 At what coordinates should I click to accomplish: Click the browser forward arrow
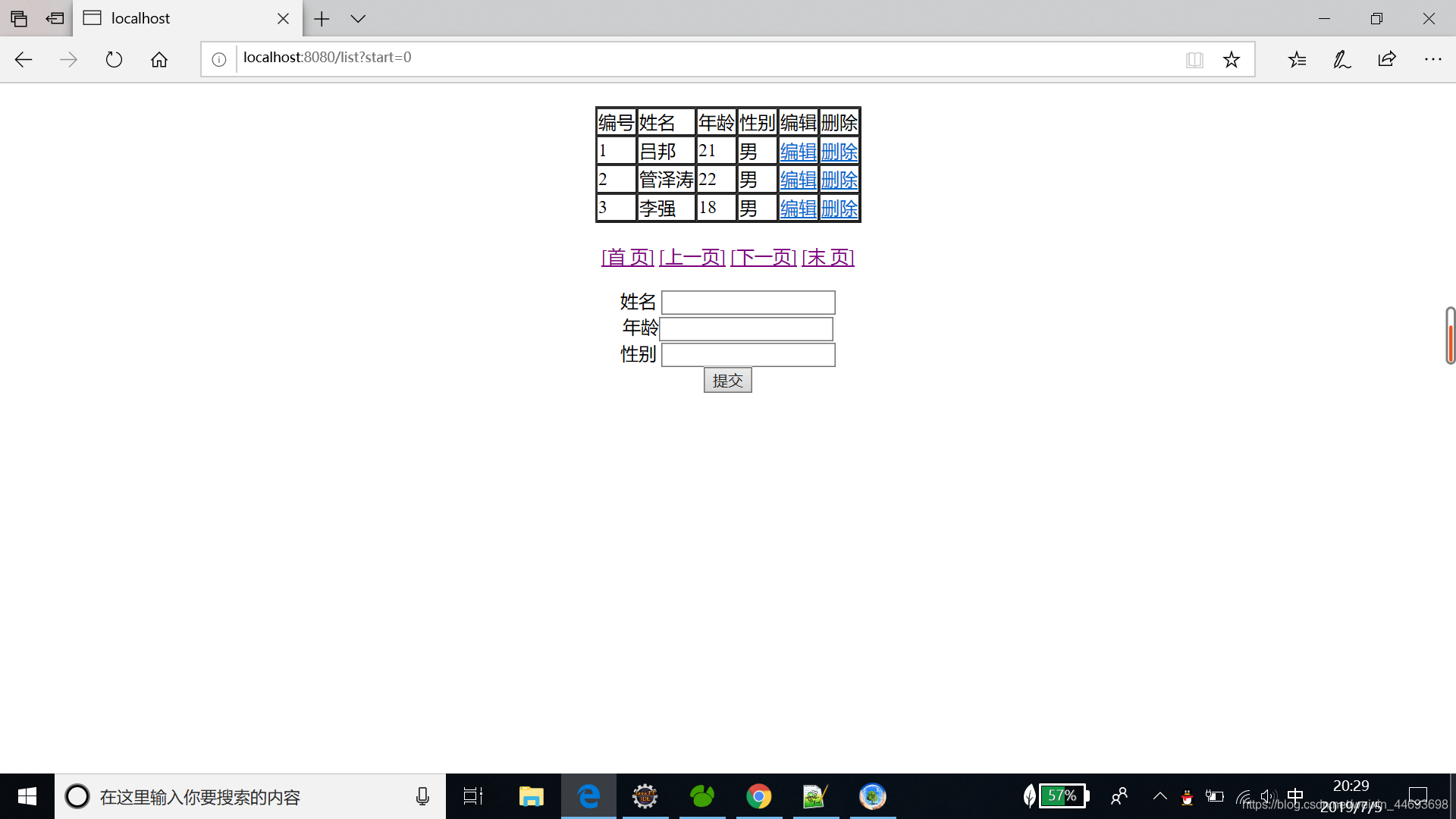pos(68,59)
